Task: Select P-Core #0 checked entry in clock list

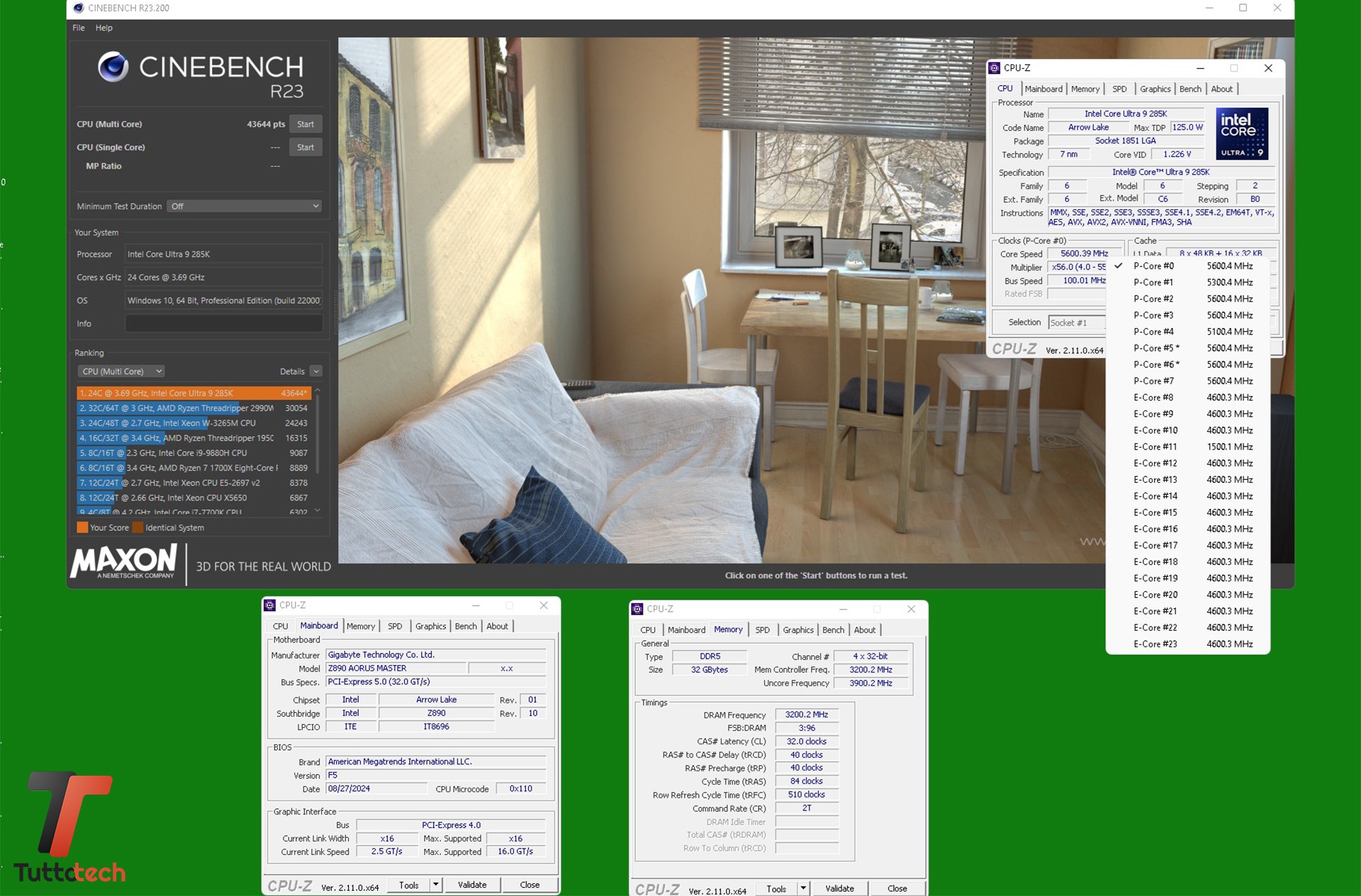Action: (1188, 266)
